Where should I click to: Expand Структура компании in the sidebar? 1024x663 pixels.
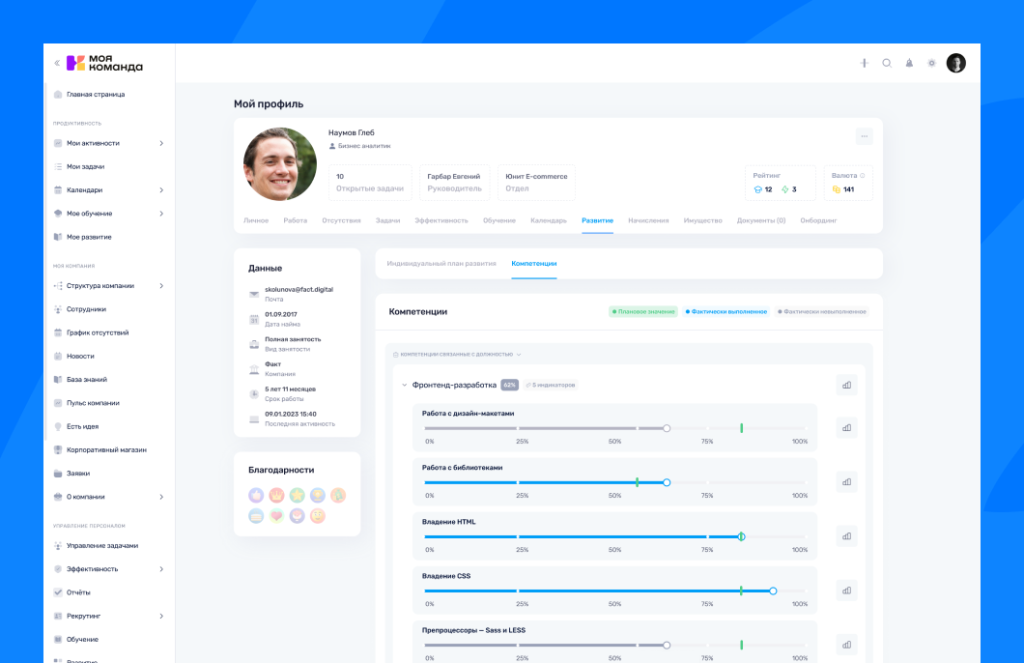coord(161,286)
